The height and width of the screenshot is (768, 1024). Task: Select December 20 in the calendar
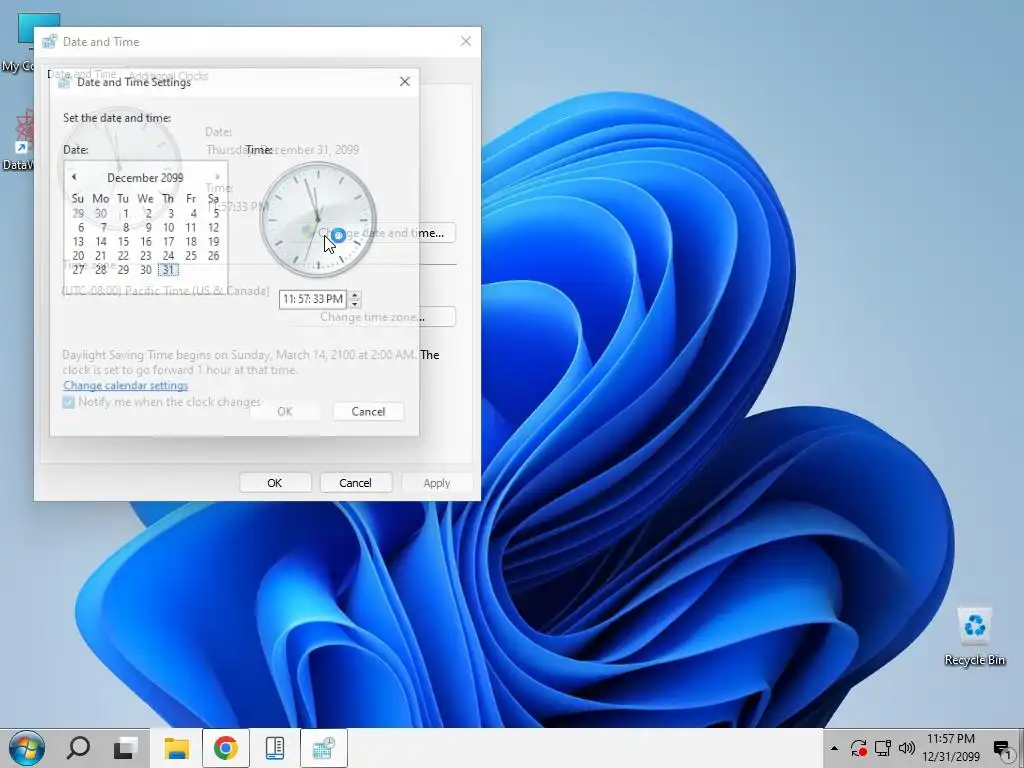click(x=78, y=255)
